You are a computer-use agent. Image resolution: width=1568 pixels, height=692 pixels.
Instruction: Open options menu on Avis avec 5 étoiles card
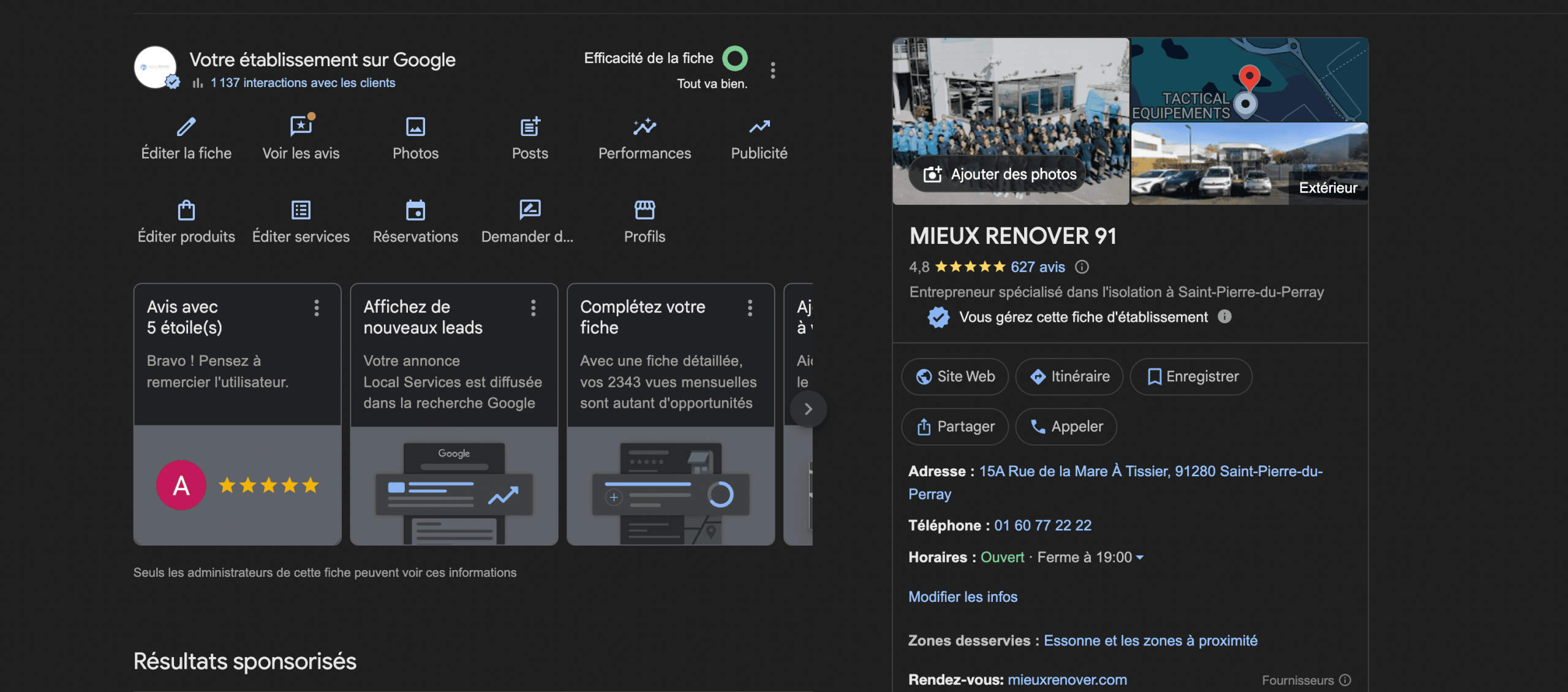[x=317, y=308]
